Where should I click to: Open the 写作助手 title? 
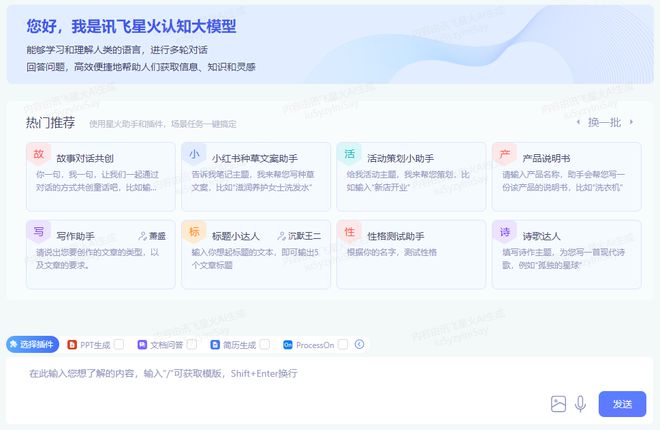(x=75, y=236)
